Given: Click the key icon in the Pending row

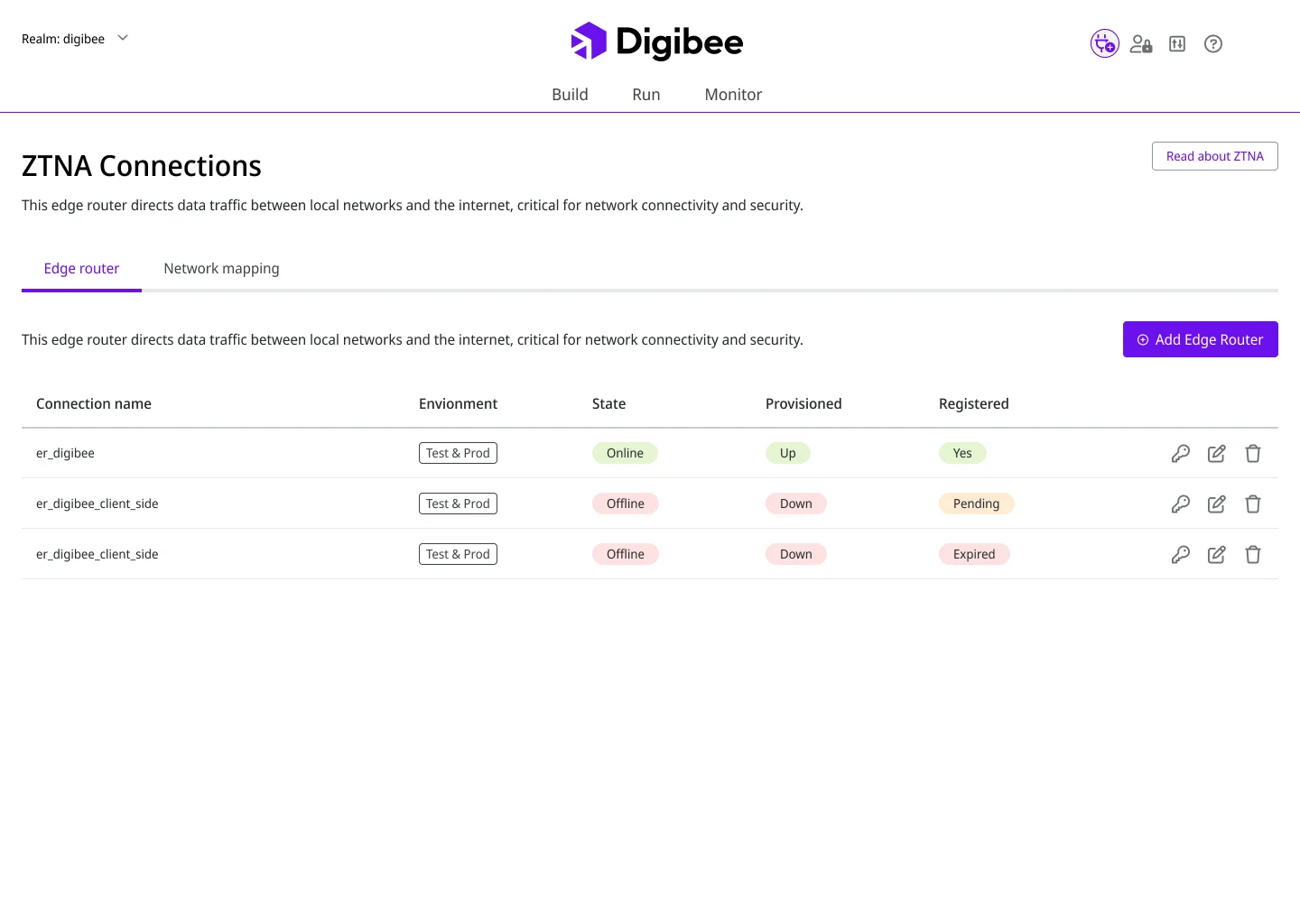Looking at the screenshot, I should 1181,504.
